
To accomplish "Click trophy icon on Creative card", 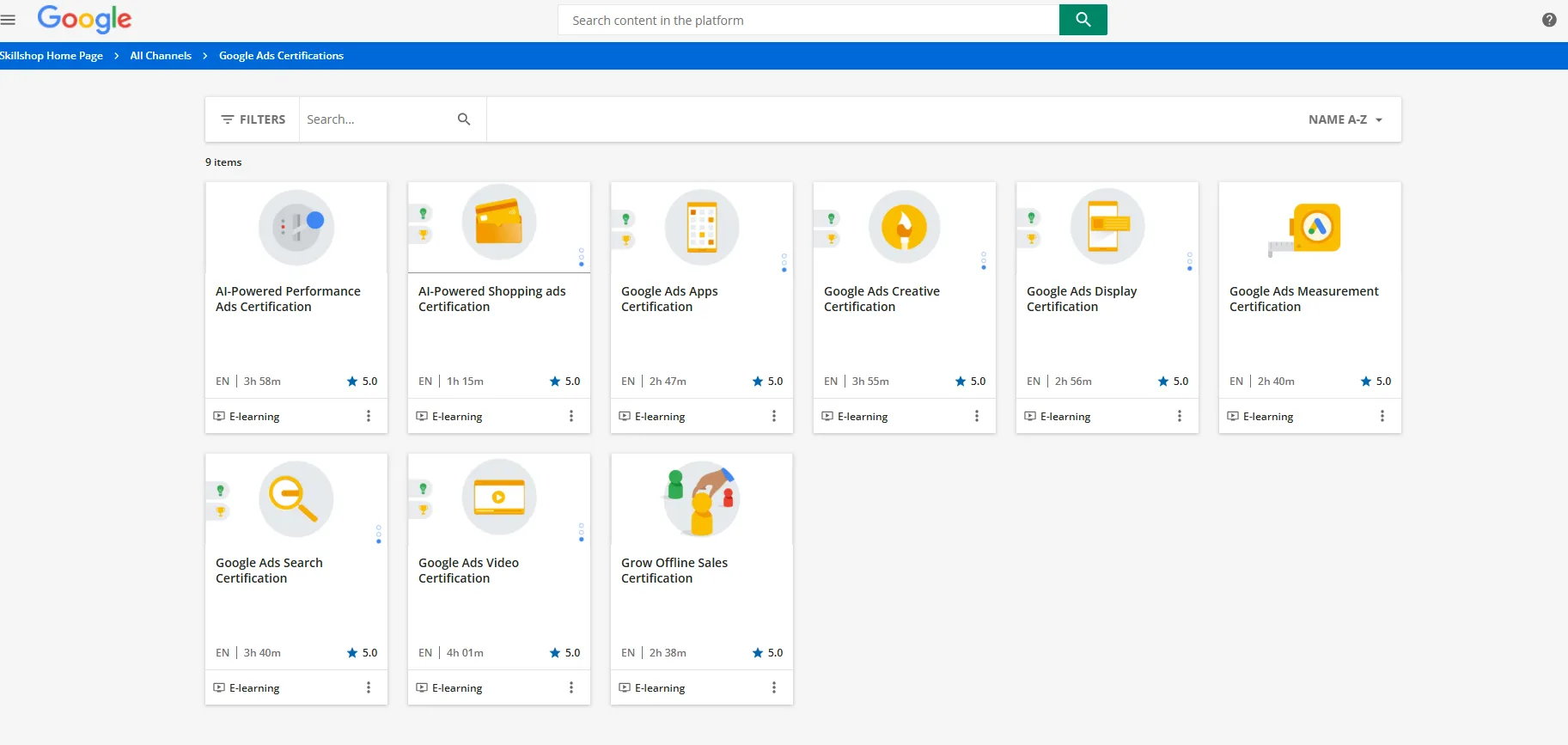I will [x=831, y=239].
